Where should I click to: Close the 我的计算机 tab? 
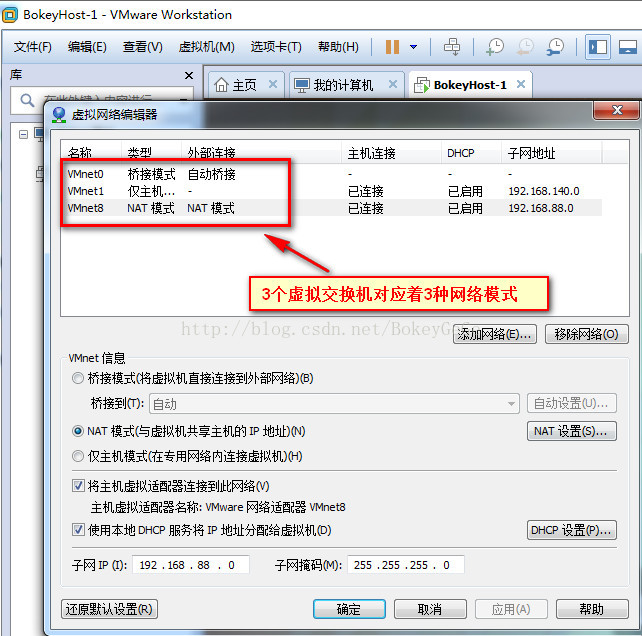coord(393,84)
